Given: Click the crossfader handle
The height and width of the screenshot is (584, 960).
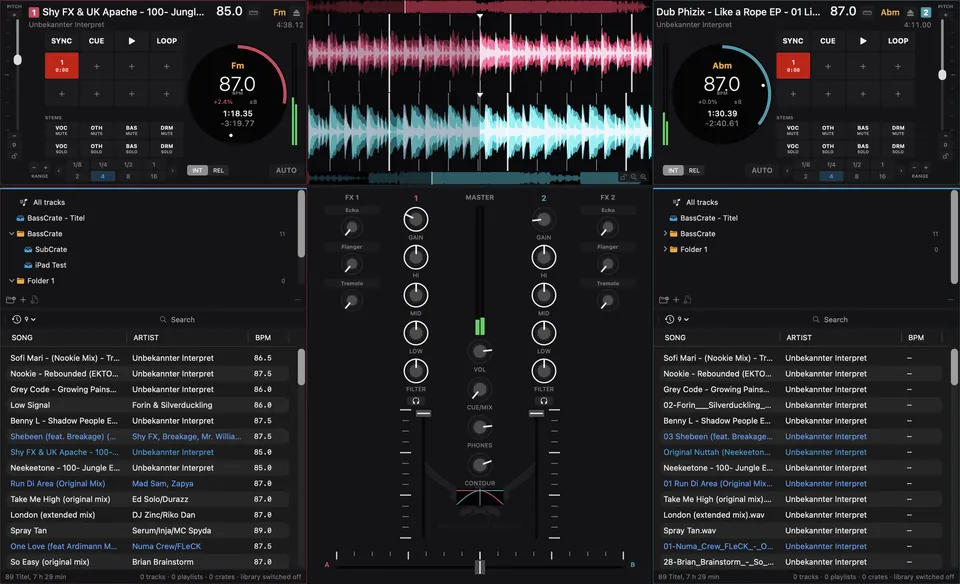Looking at the screenshot, I should 480,567.
